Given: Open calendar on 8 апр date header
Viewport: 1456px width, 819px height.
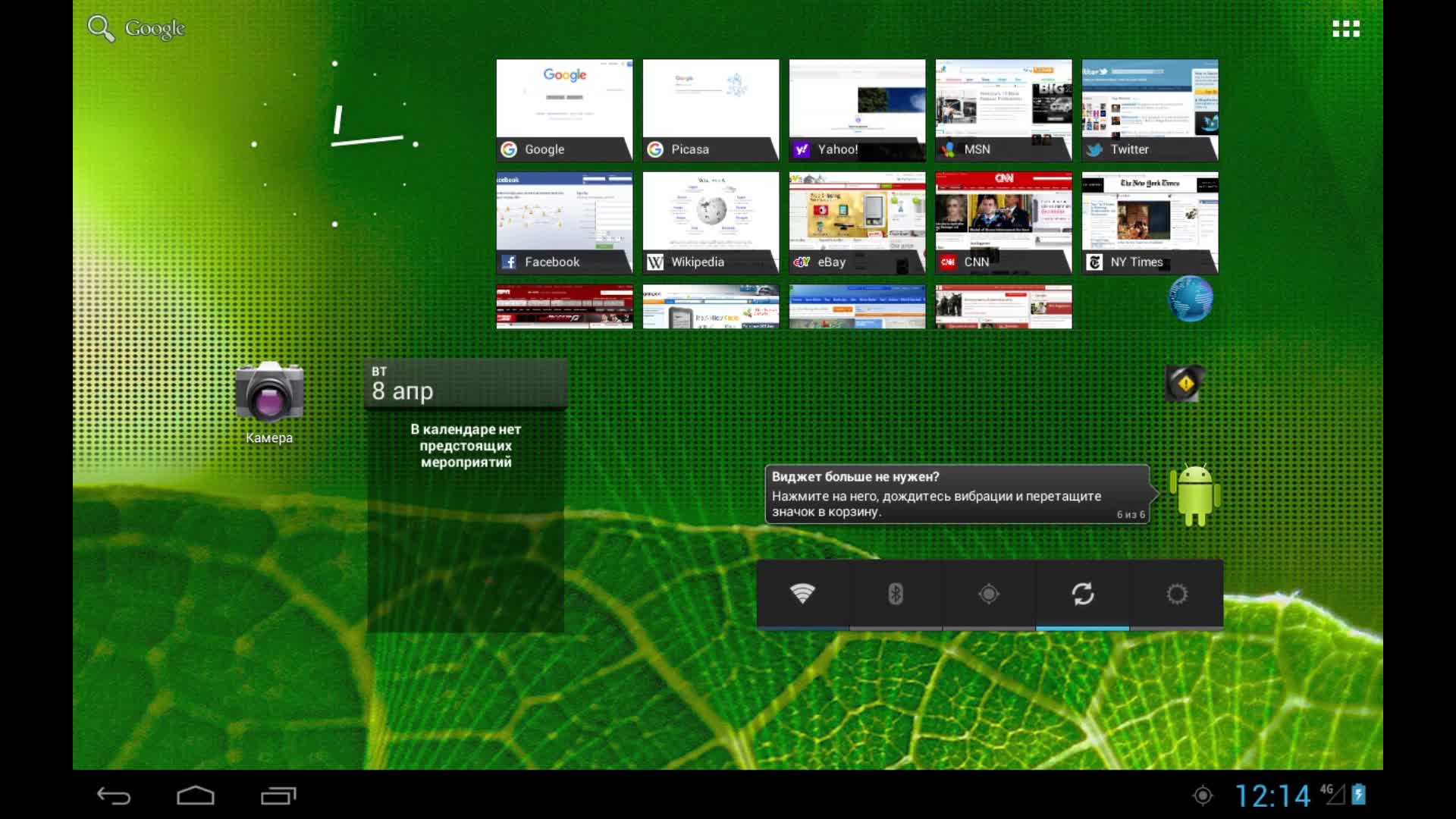Looking at the screenshot, I should 466,384.
